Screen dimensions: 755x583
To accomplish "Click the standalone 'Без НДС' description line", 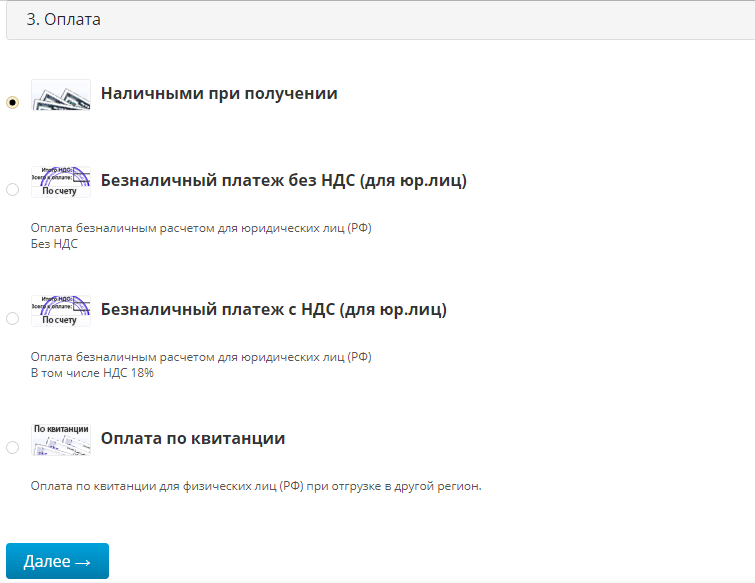I will pos(54,244).
